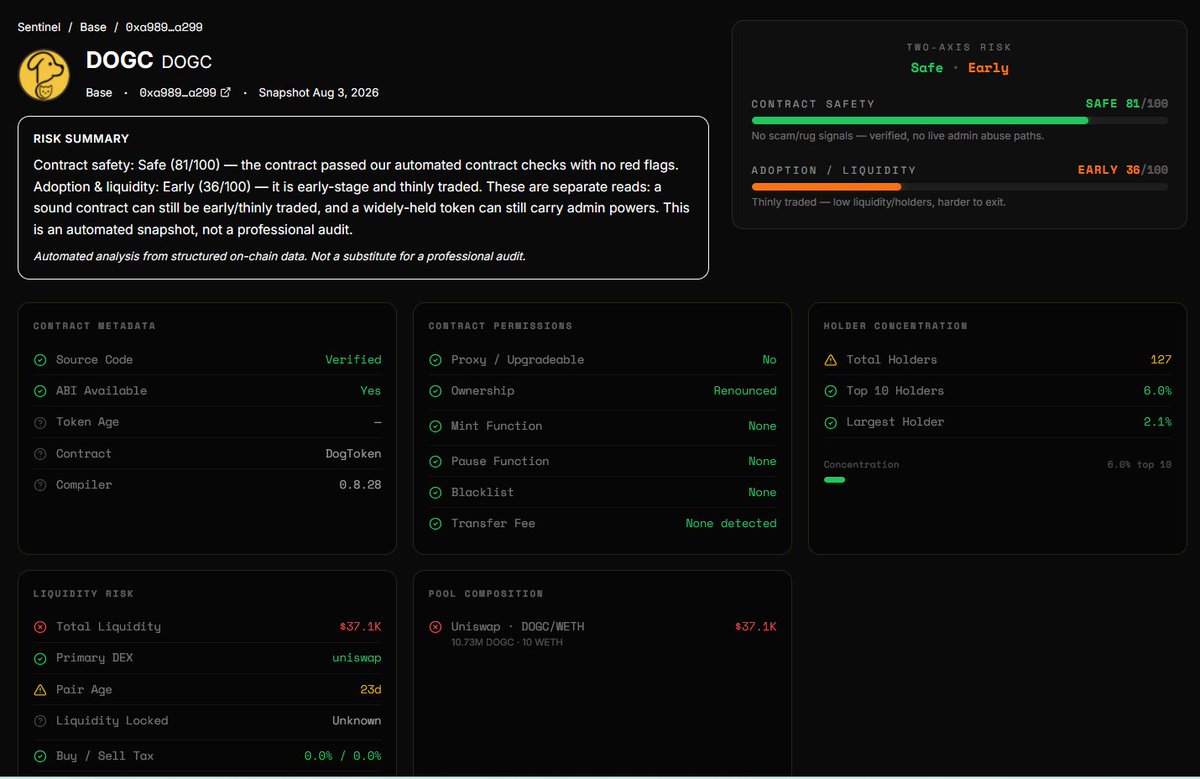Select the 0xa989…a299 breadcrumb entry
The height and width of the screenshot is (779, 1200).
tap(164, 27)
